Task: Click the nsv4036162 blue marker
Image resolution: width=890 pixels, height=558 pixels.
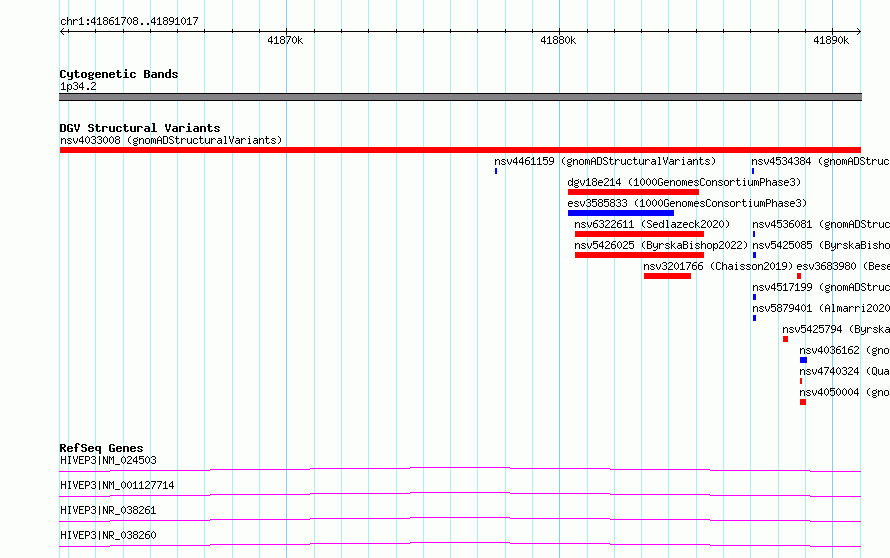Action: [x=803, y=360]
